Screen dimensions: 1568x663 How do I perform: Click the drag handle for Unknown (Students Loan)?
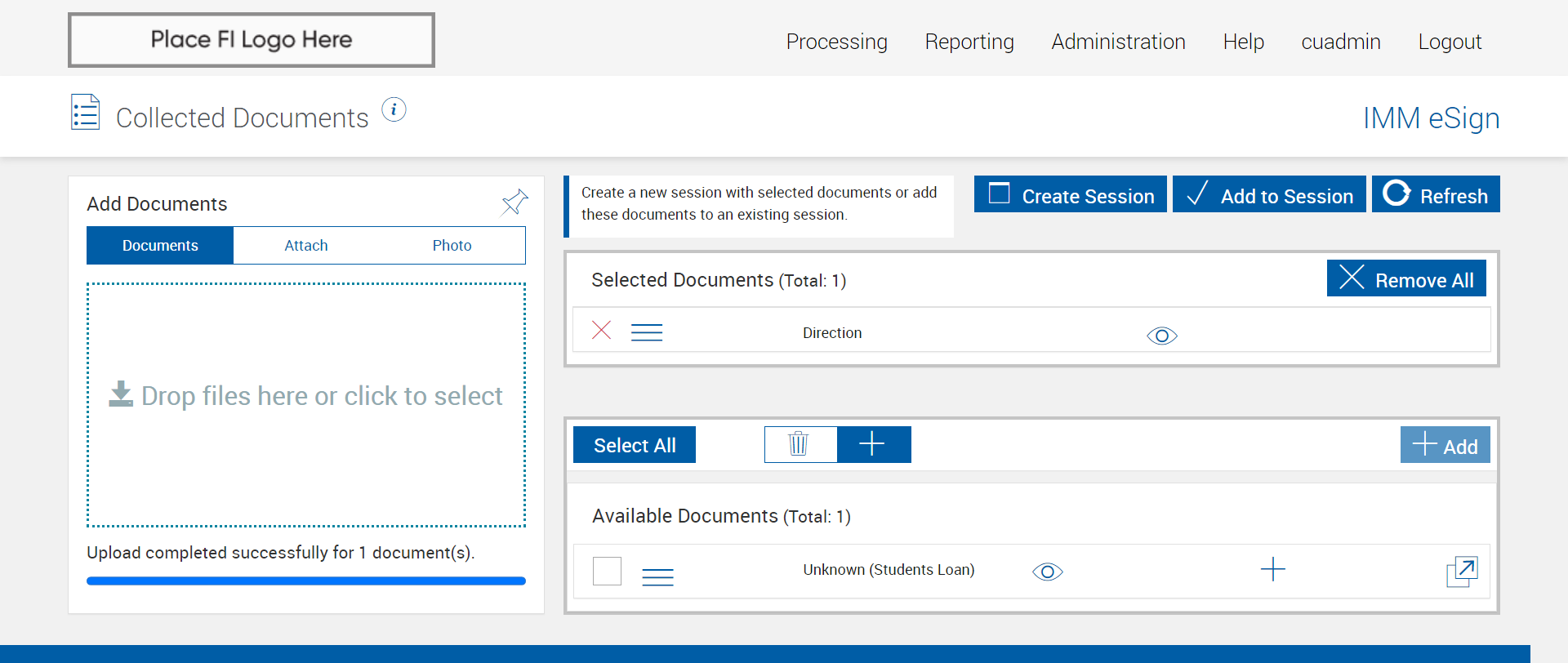[657, 577]
